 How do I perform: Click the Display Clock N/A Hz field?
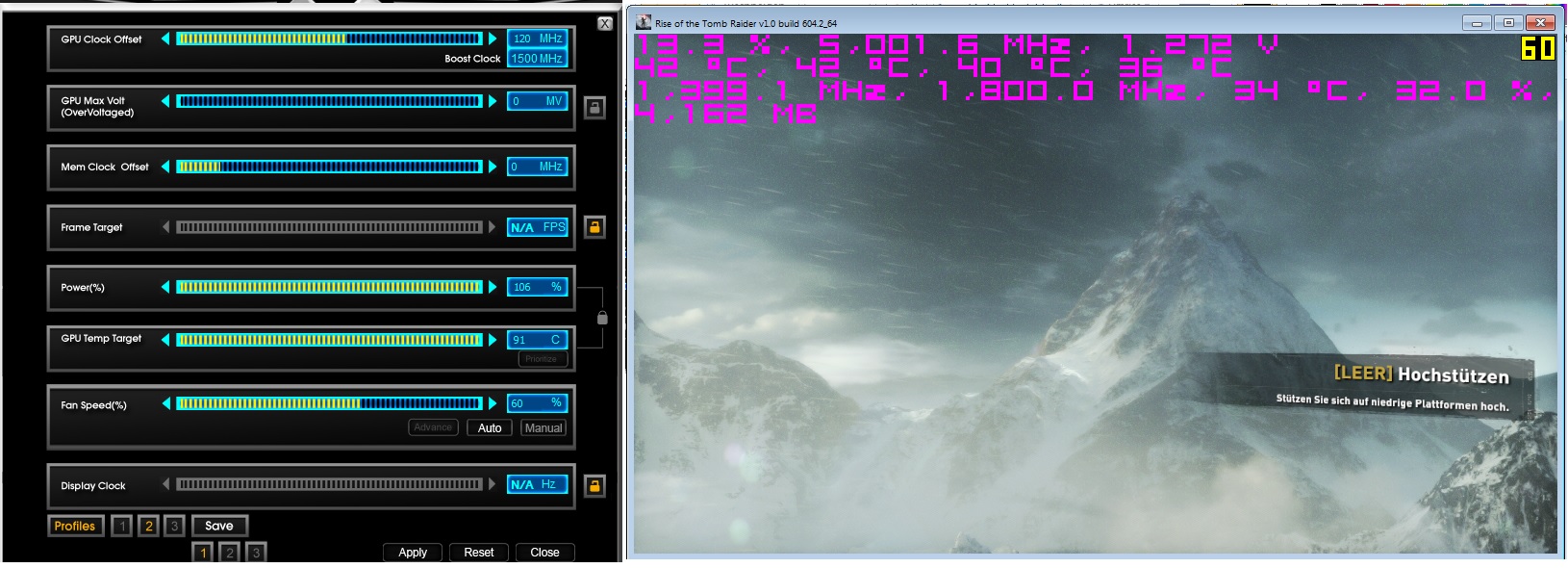pos(537,484)
